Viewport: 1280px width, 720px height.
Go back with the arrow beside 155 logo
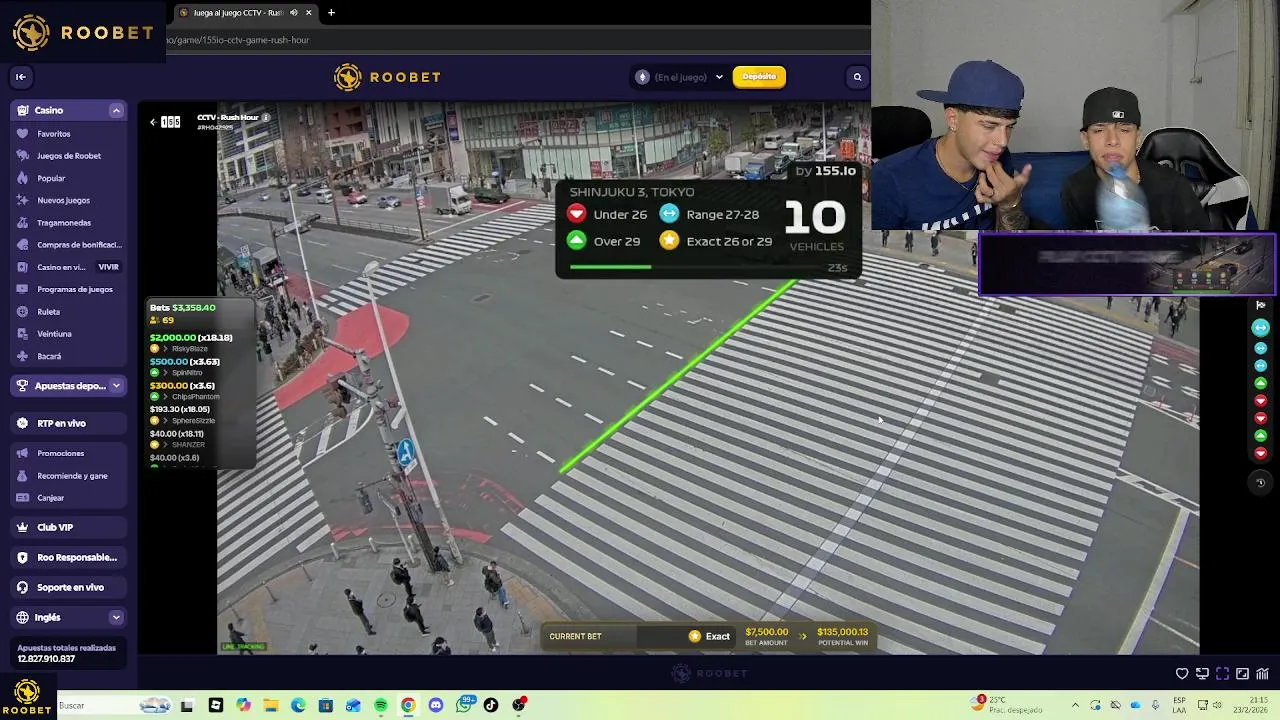[x=153, y=122]
